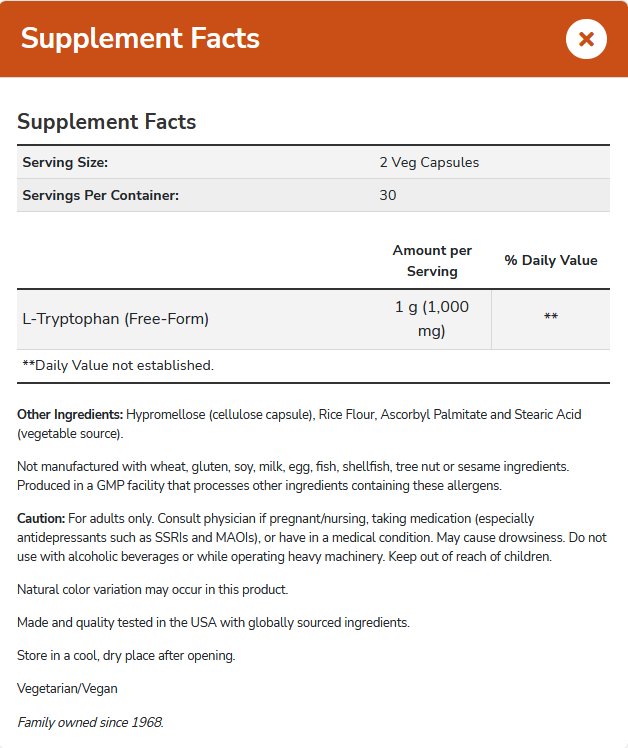This screenshot has width=628, height=748.
Task: Click the Made and quality tested in USA line
Action: [x=213, y=622]
